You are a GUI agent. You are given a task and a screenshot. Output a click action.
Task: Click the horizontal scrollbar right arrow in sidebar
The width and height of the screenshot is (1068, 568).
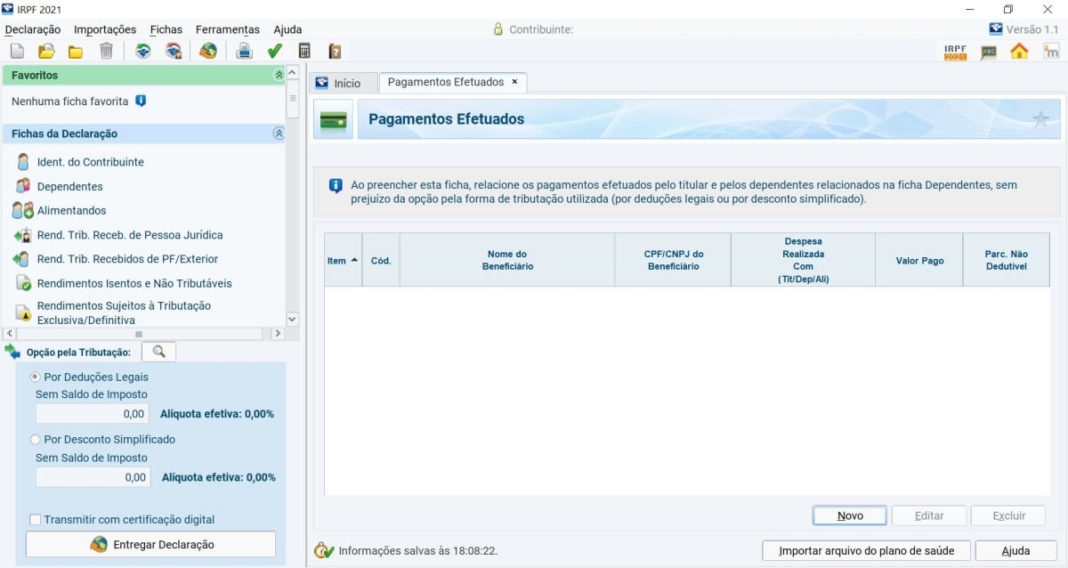[277, 334]
